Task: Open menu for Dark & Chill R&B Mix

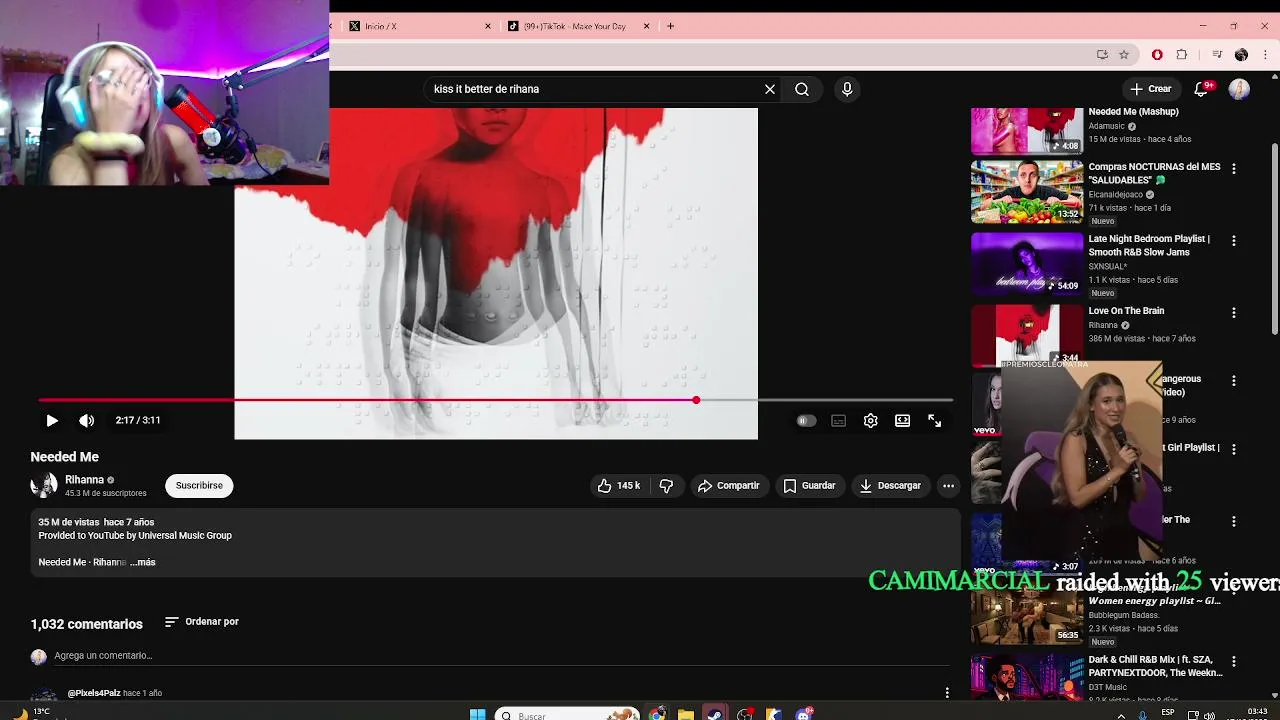Action: [1234, 662]
